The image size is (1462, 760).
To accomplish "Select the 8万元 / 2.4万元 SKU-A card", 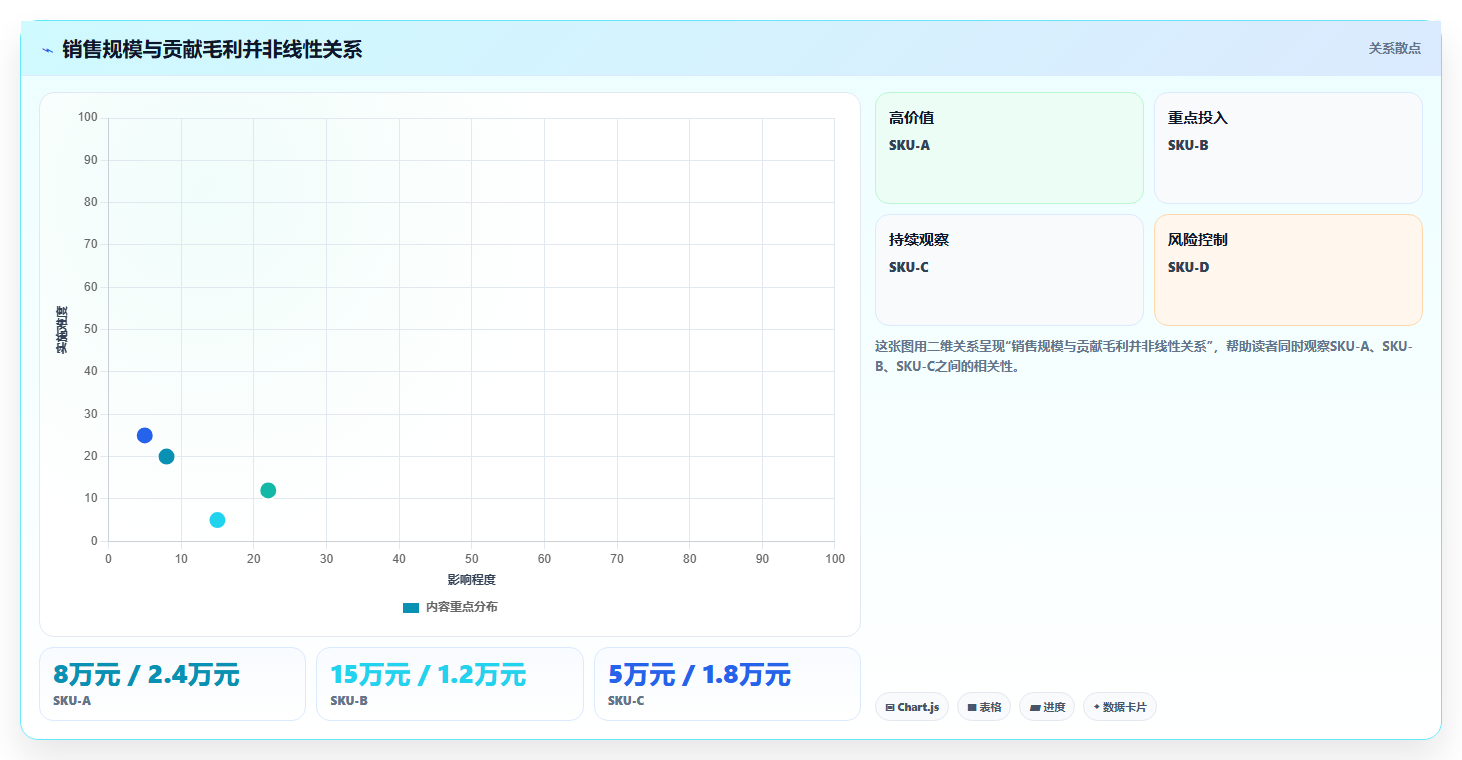I will click(x=172, y=684).
